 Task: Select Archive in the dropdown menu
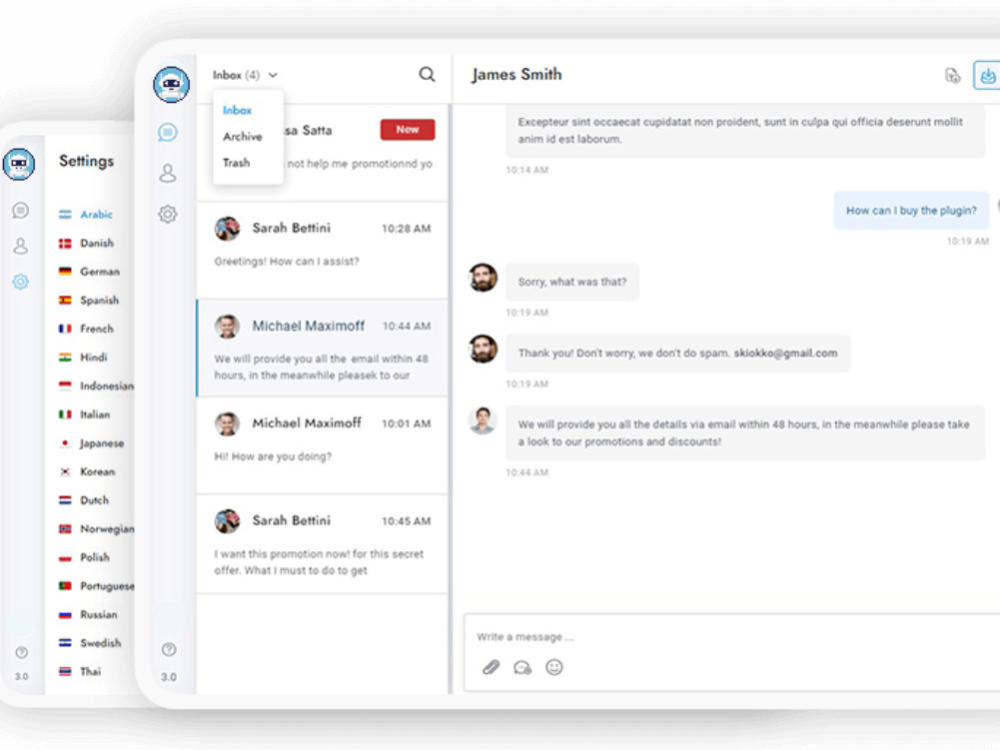click(242, 136)
